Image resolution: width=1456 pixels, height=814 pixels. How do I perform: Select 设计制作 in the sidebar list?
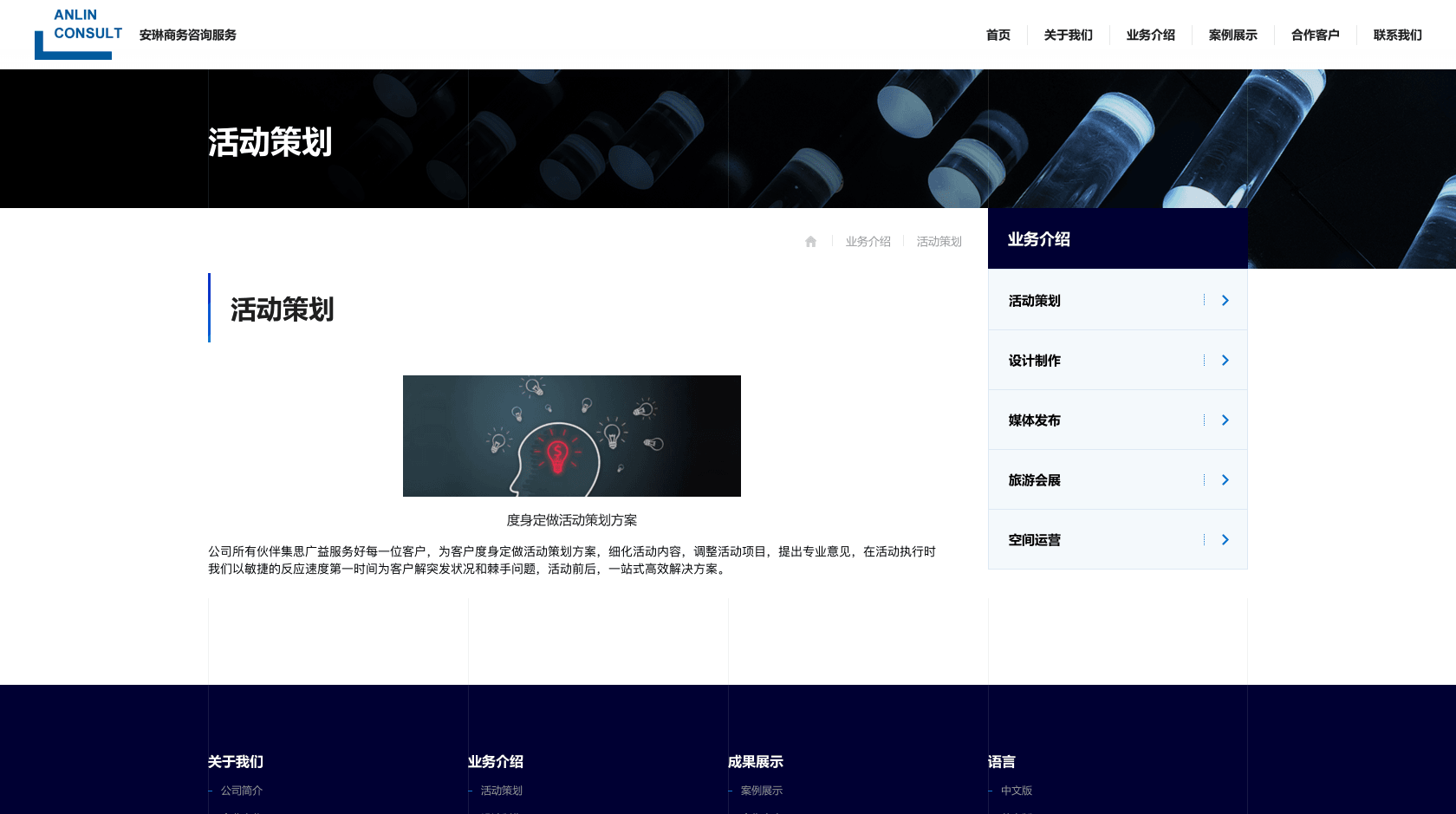point(1034,361)
